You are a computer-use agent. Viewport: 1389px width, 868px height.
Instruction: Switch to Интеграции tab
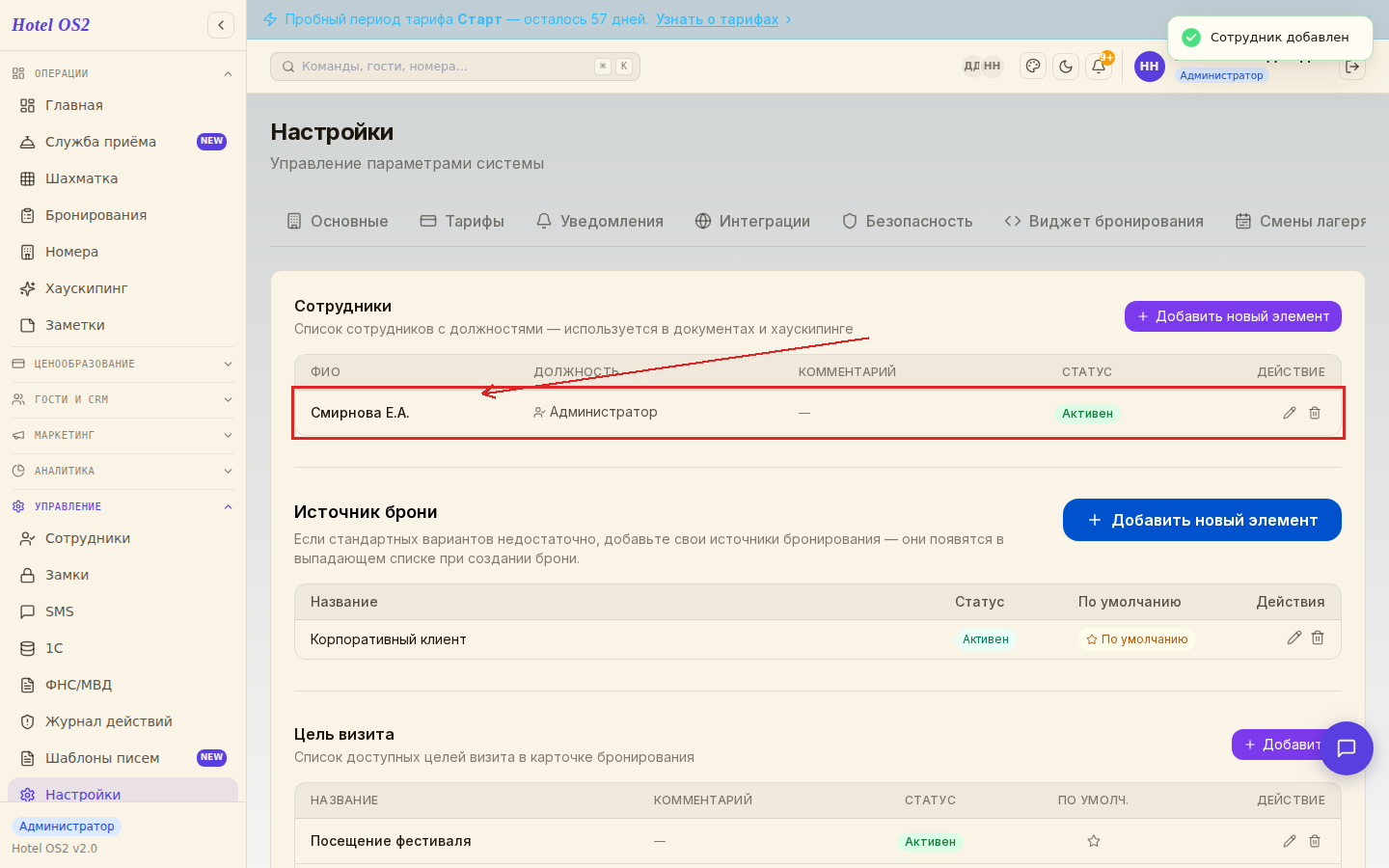(x=752, y=221)
